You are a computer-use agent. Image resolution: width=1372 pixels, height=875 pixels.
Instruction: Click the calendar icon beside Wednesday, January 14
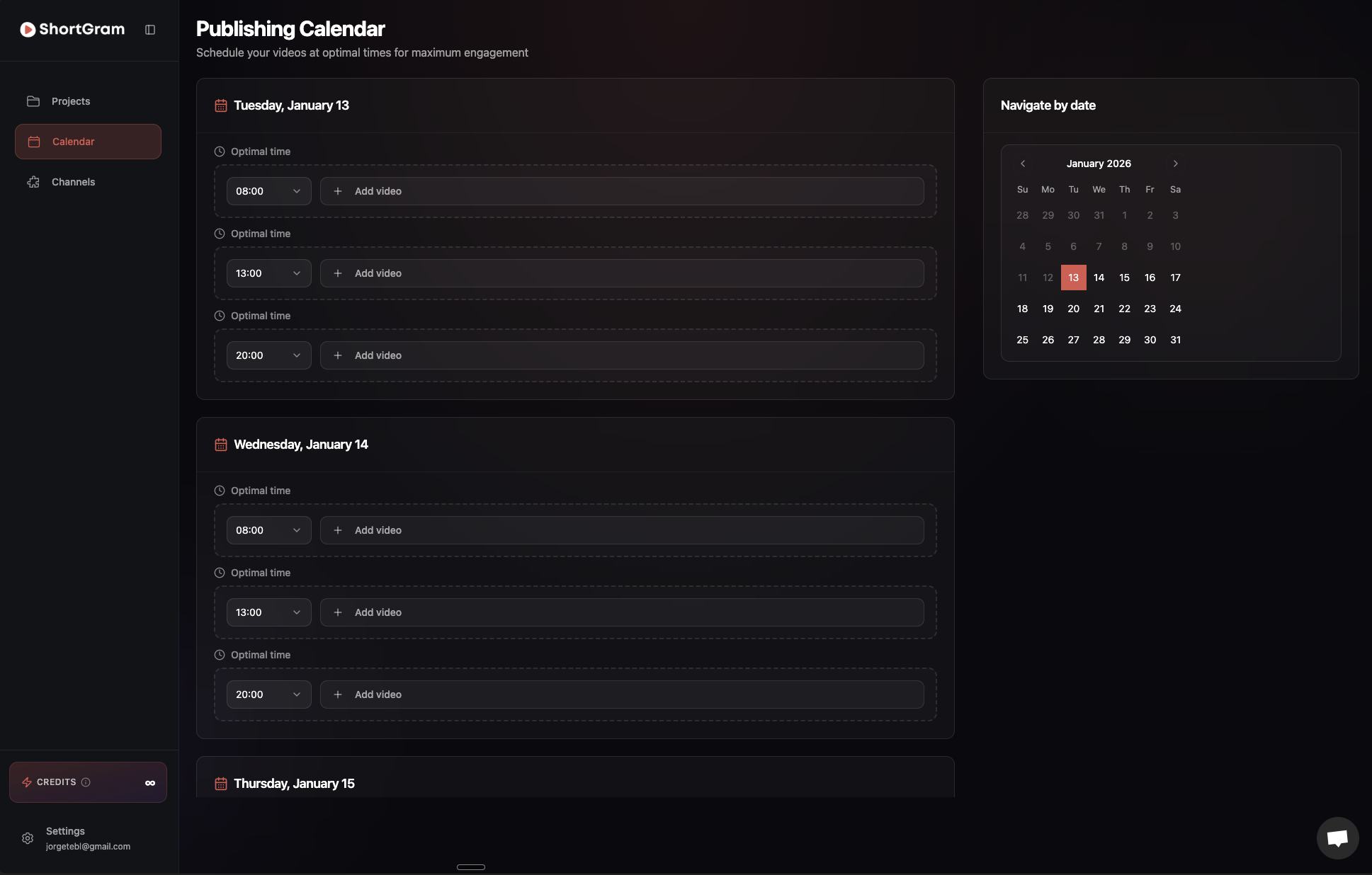221,445
